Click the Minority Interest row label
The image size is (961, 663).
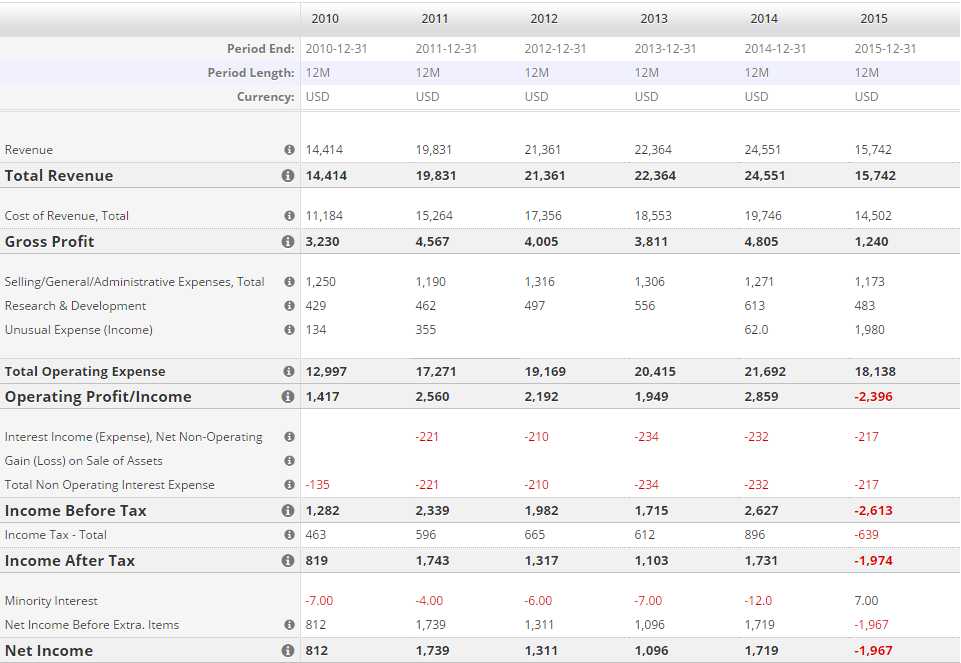point(51,601)
